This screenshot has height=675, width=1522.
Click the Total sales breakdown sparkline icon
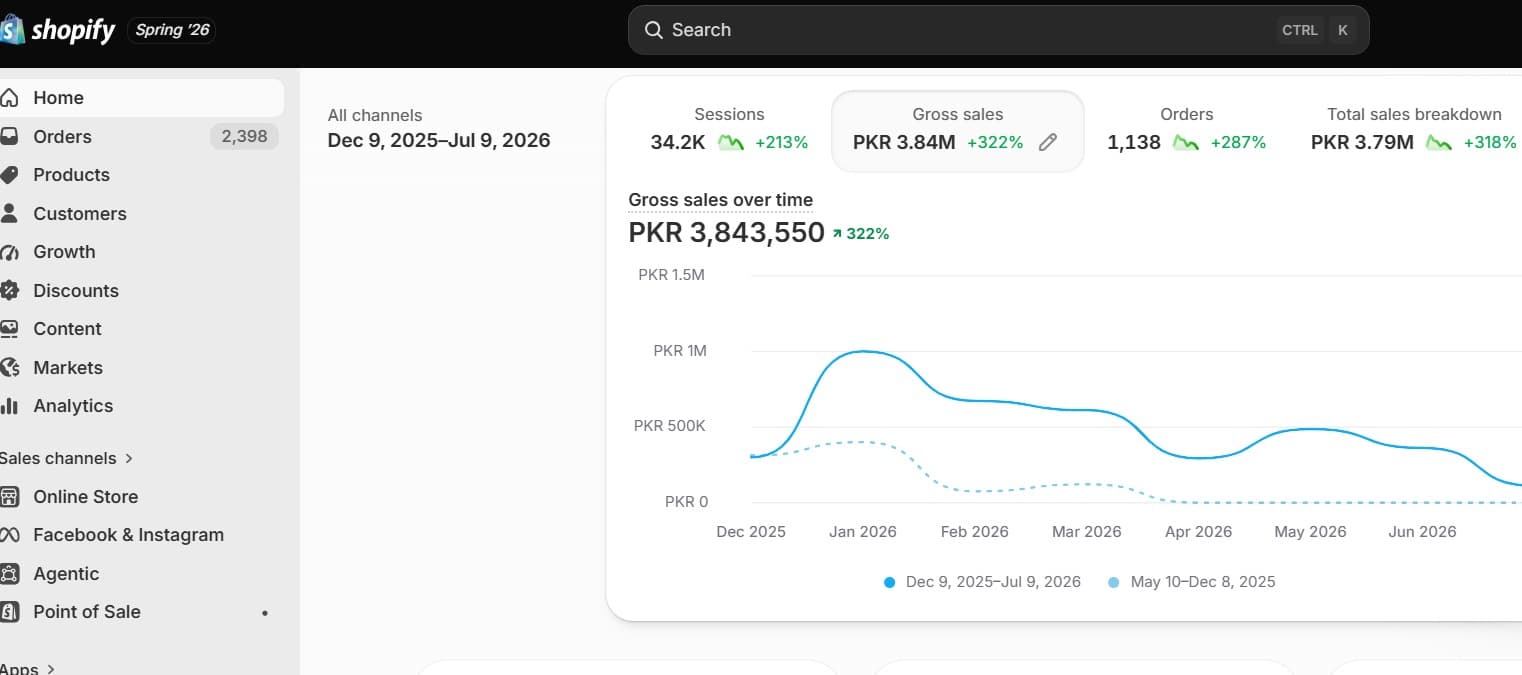[1439, 142]
